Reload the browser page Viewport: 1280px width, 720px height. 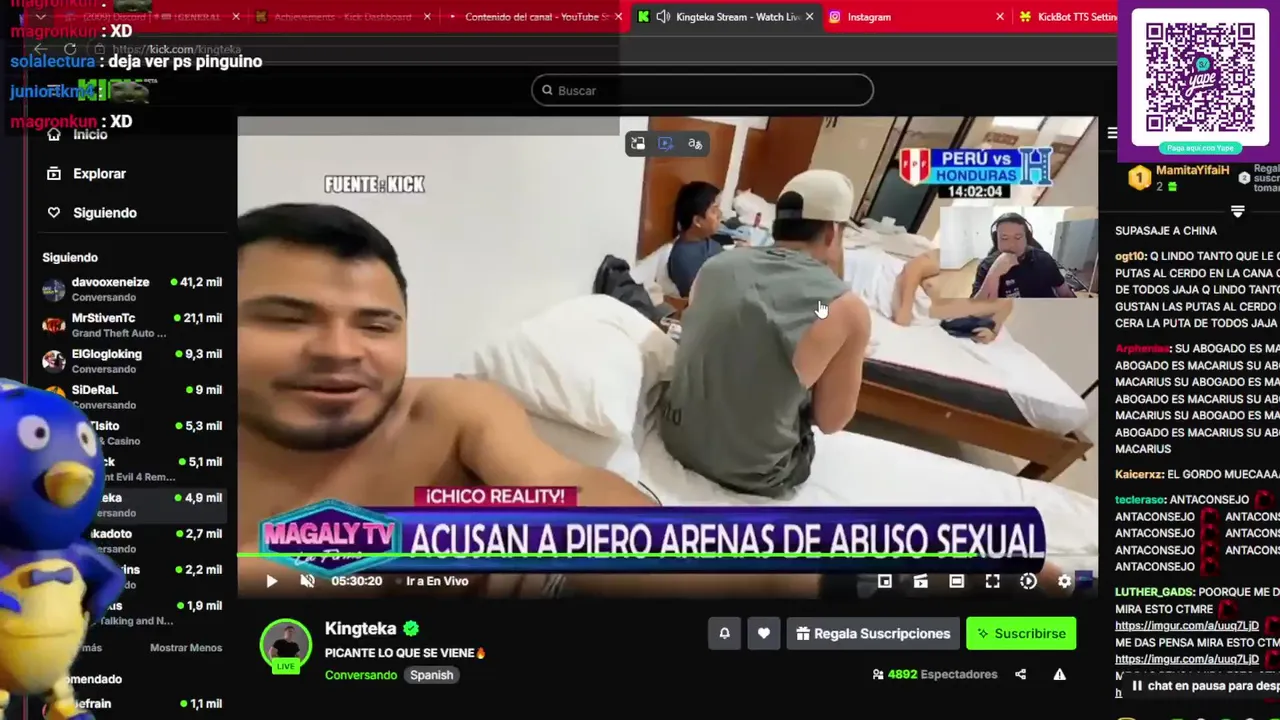[x=70, y=49]
